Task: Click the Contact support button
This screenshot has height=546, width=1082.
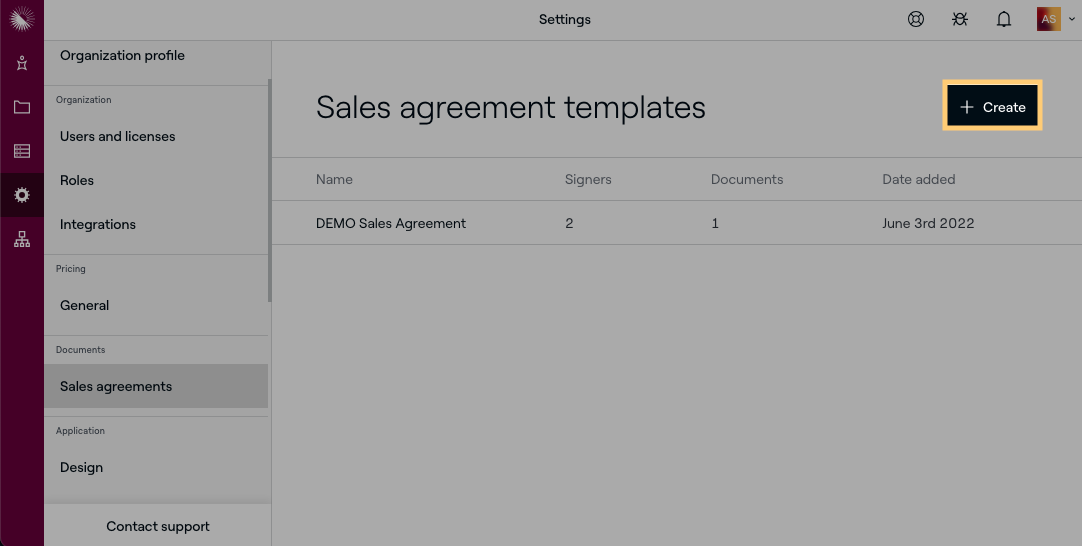Action: [x=158, y=526]
